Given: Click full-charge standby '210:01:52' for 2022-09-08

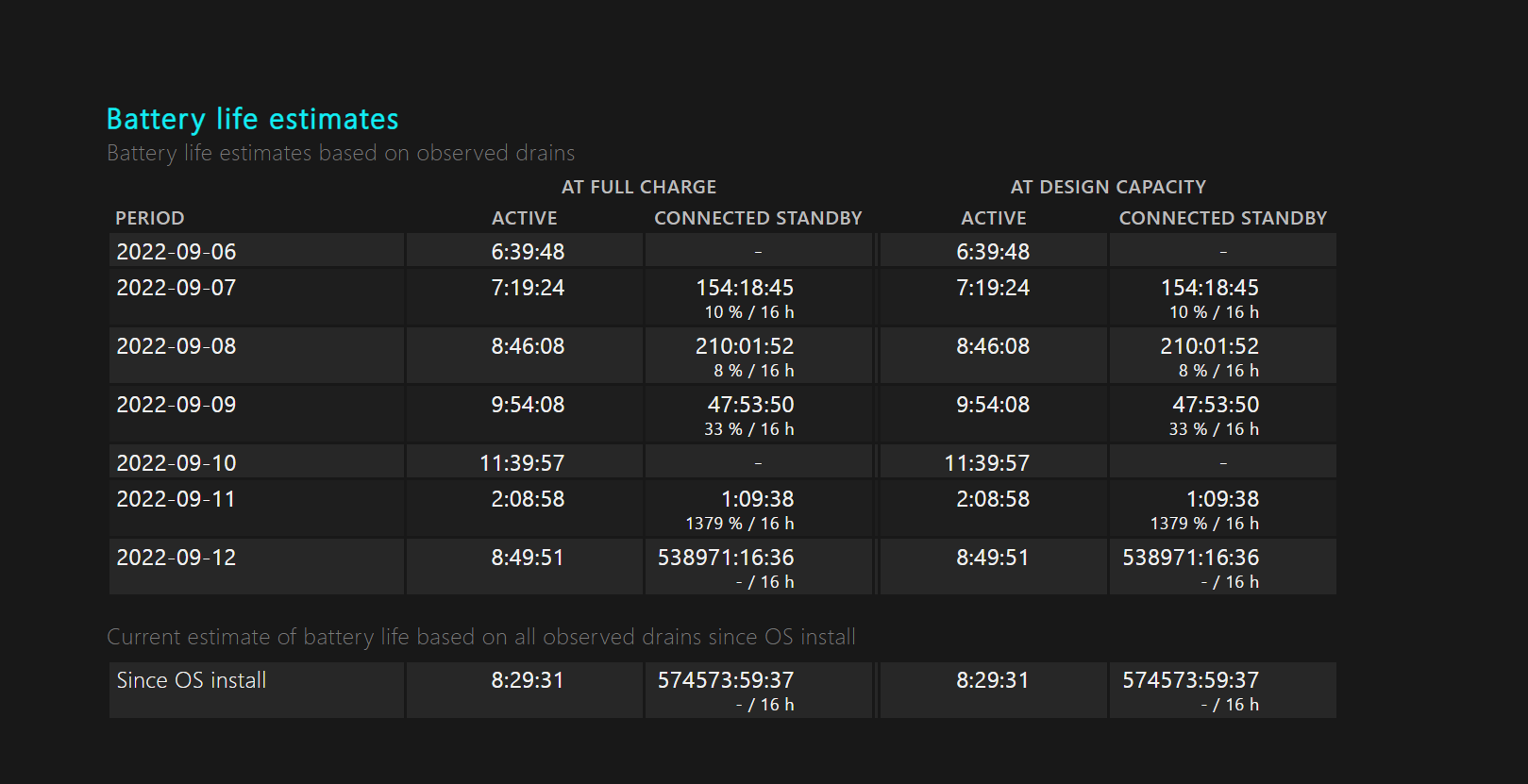Looking at the screenshot, I should 745,346.
